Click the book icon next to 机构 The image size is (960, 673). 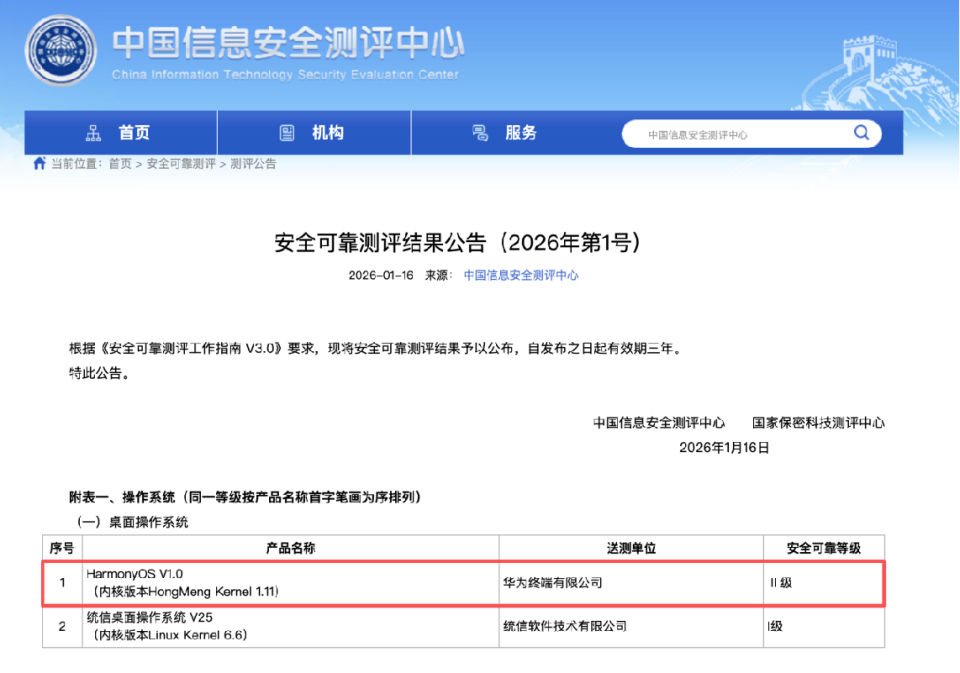pos(287,132)
